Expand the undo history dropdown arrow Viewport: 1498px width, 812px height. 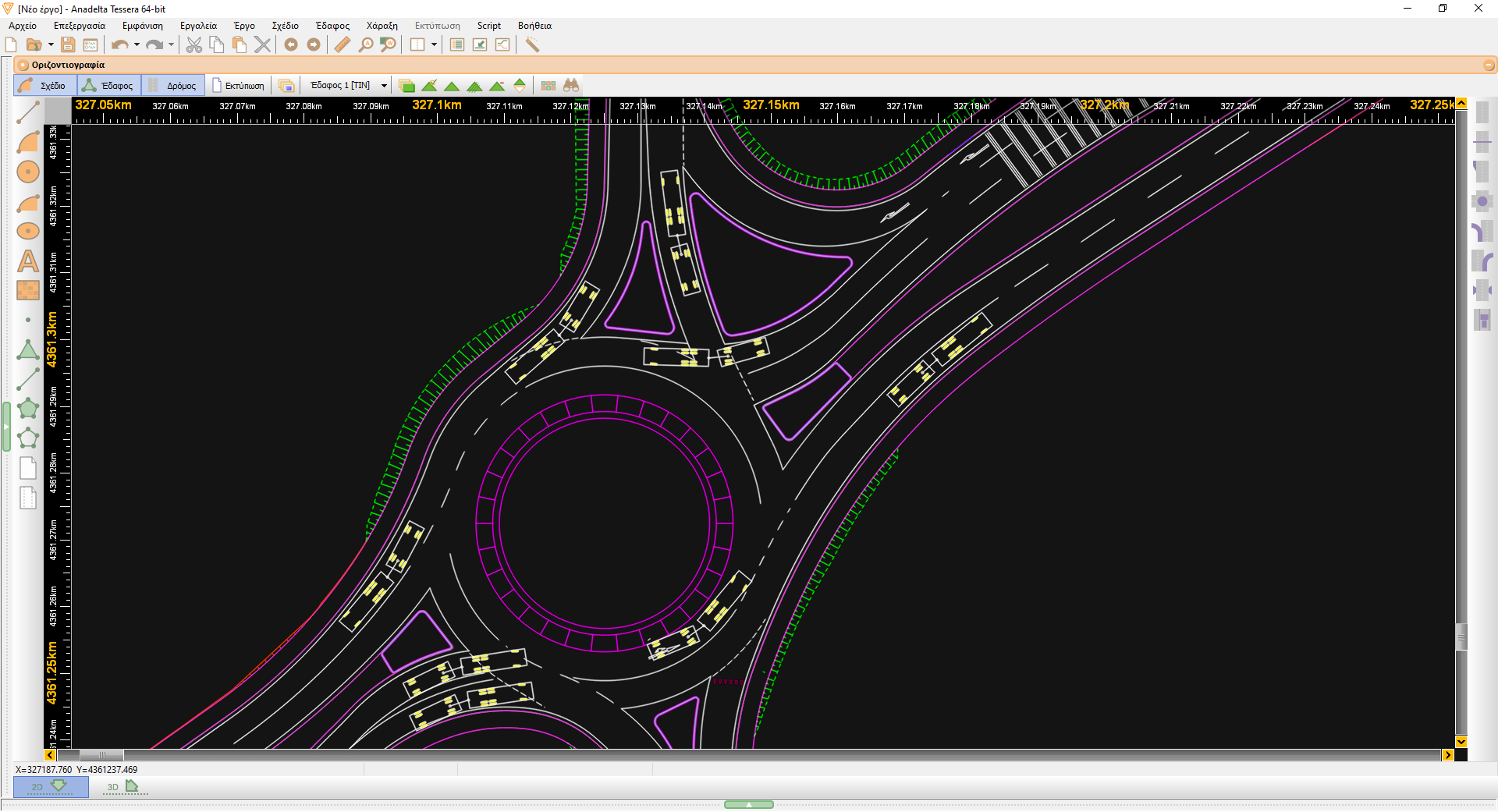click(x=137, y=44)
